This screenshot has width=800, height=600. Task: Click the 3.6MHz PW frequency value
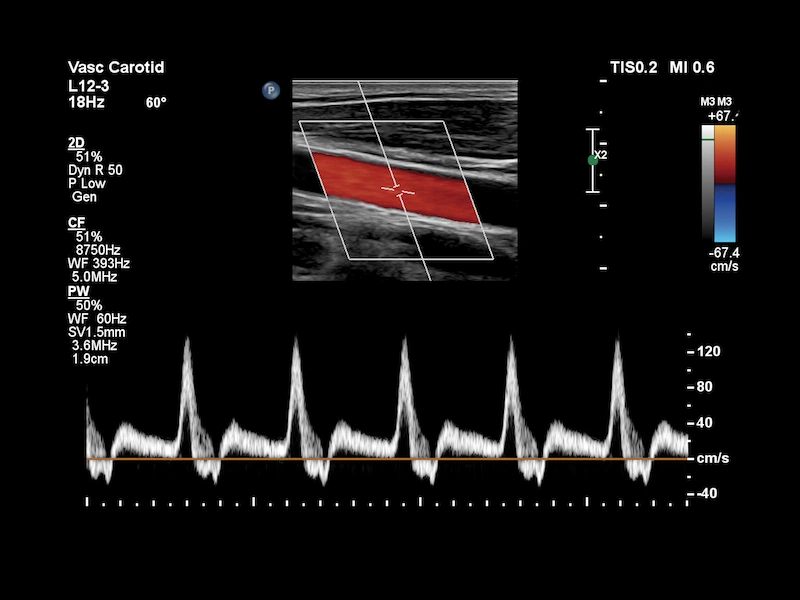point(94,345)
